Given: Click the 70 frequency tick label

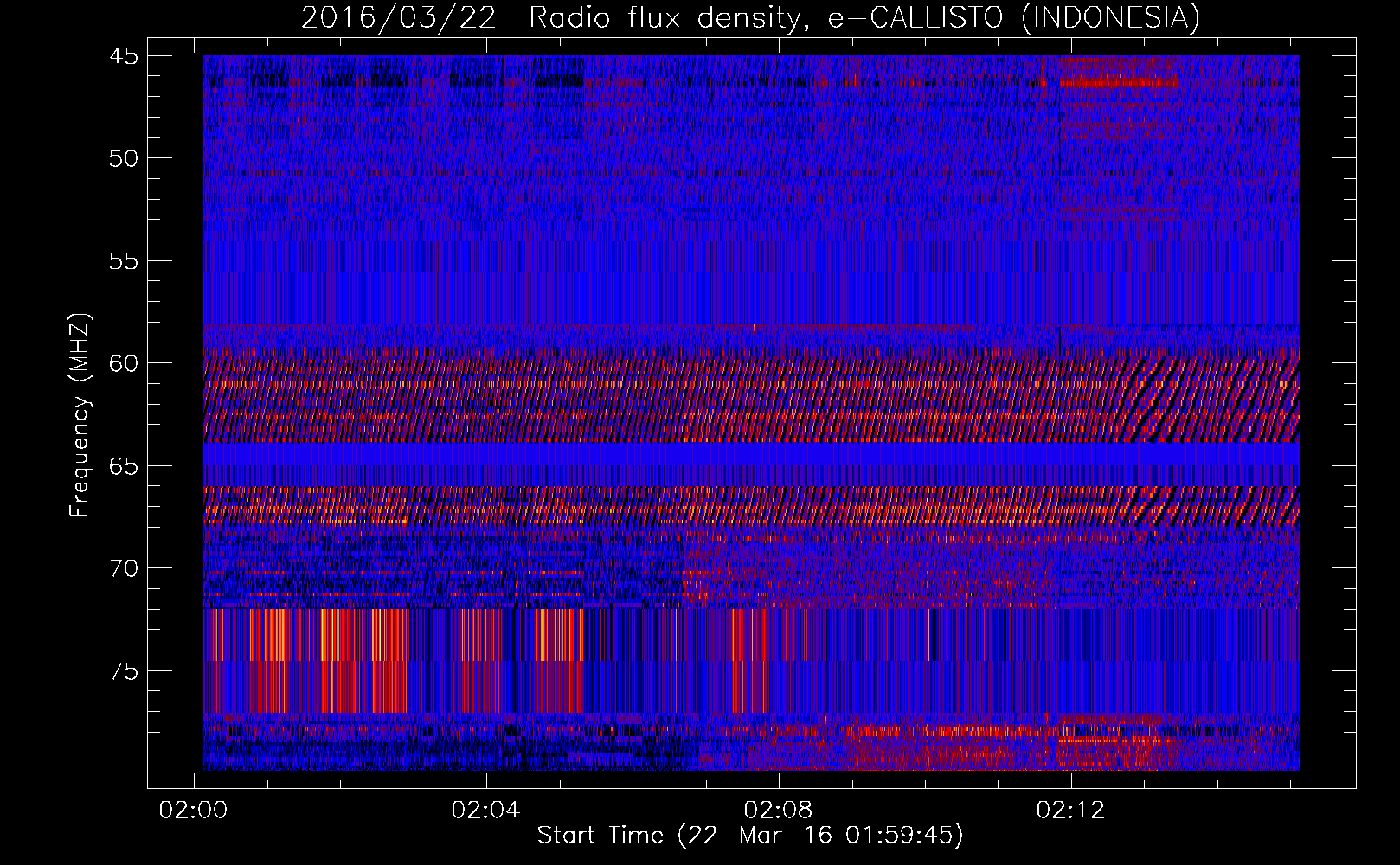Looking at the screenshot, I should point(123,567).
